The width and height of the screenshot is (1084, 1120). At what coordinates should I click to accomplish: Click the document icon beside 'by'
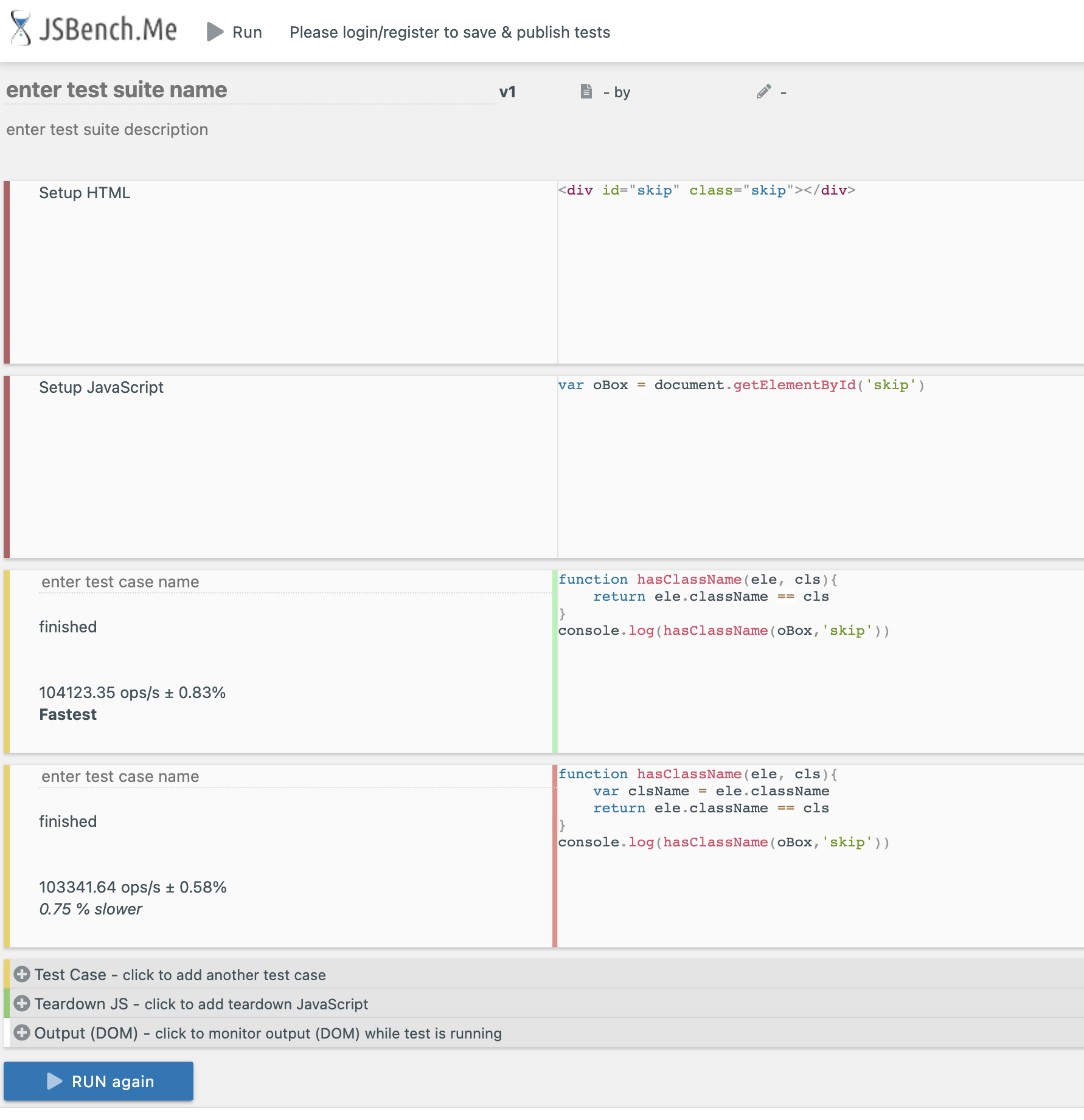pyautogui.click(x=586, y=91)
